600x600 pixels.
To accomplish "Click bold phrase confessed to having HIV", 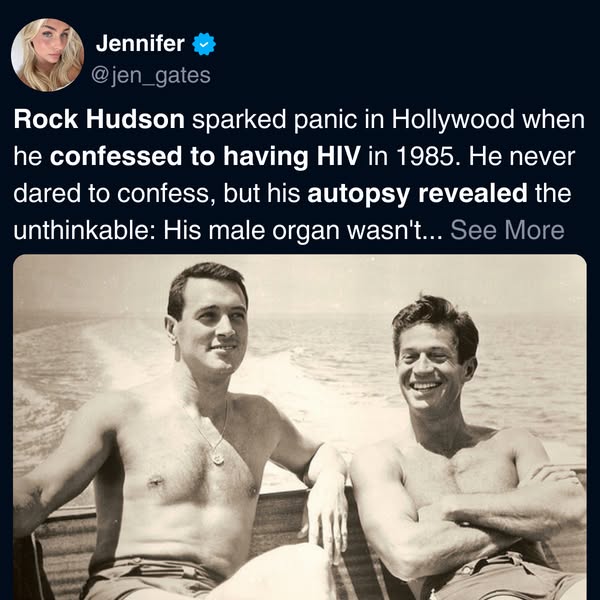I will (x=205, y=156).
